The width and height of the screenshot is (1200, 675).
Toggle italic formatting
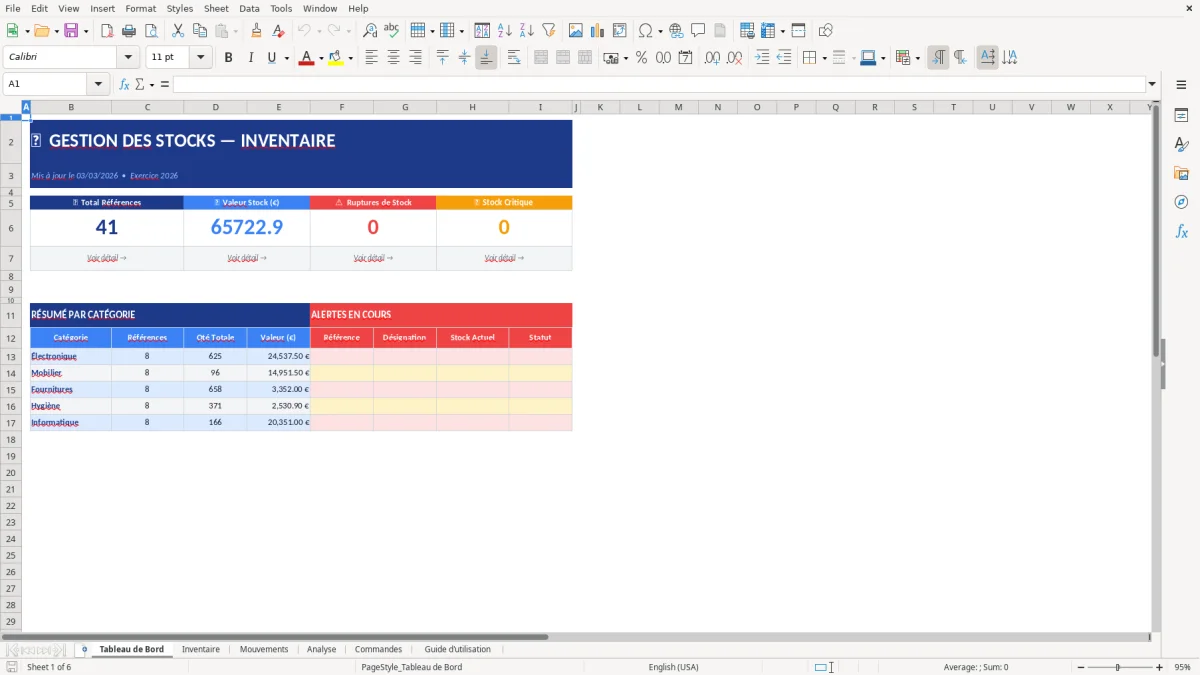(248, 57)
